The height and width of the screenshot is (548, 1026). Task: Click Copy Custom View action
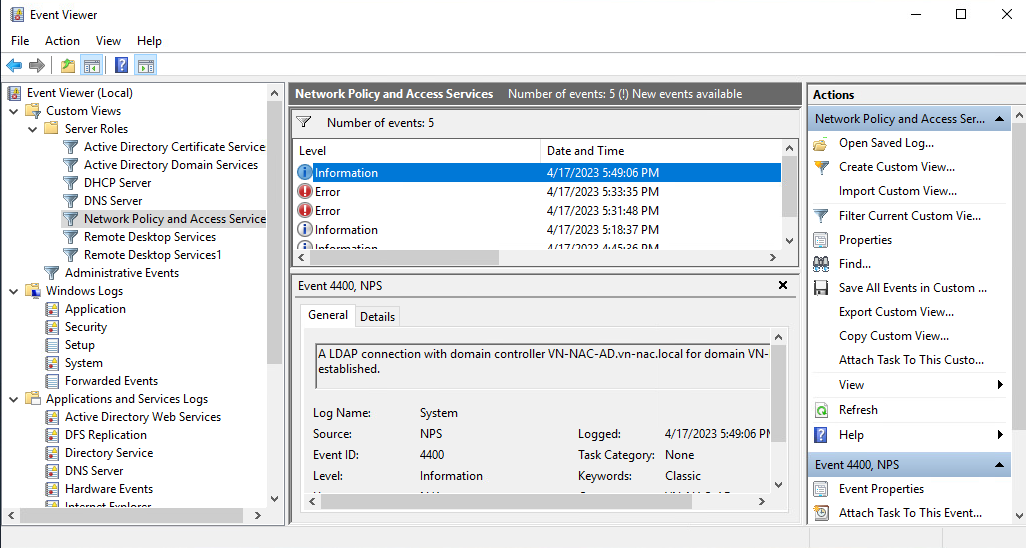894,336
